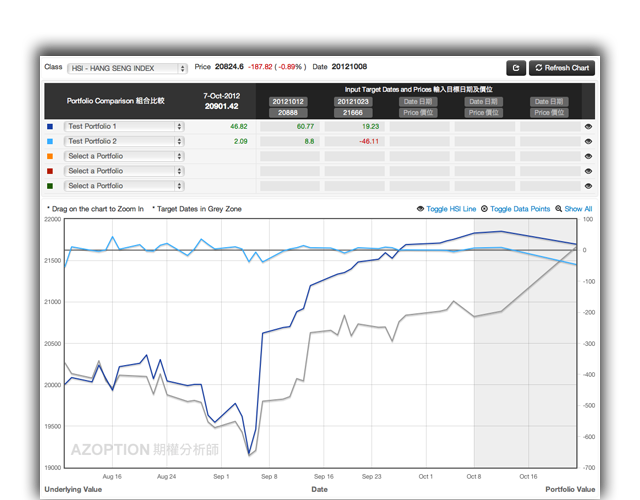
Task: Click the share/export icon button
Action: tap(516, 68)
